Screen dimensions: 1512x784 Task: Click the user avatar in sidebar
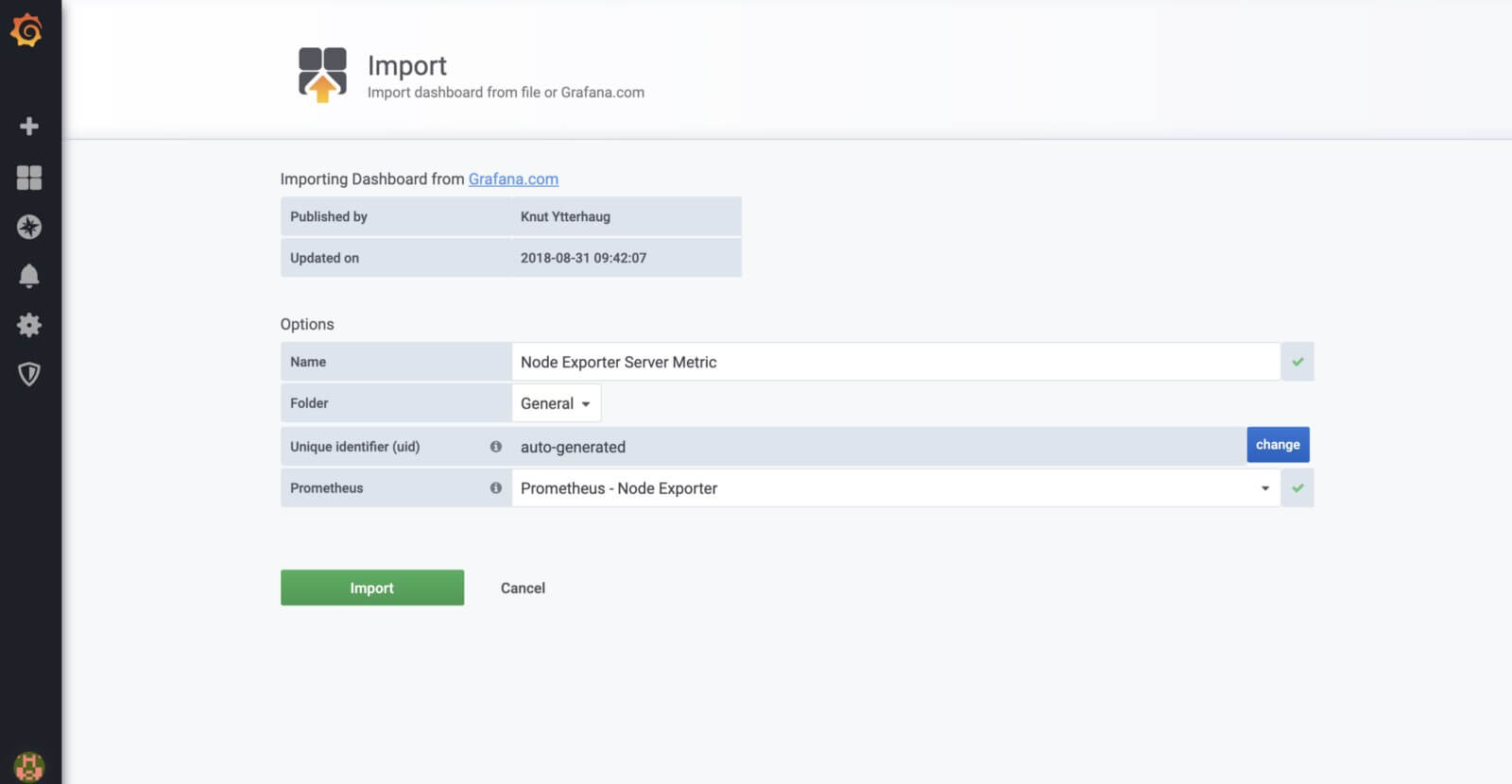[x=29, y=766]
